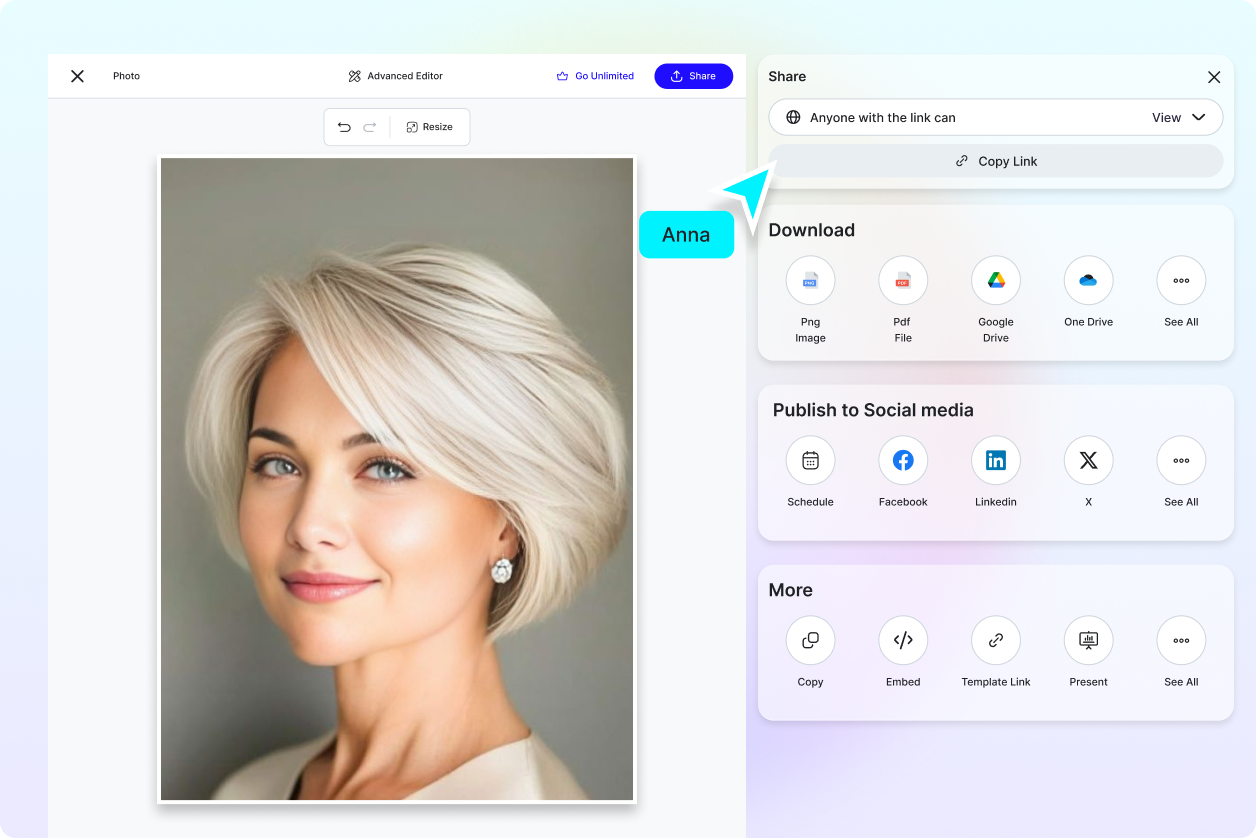Select the Linkedin sharing icon
The height and width of the screenshot is (838, 1256).
point(995,460)
